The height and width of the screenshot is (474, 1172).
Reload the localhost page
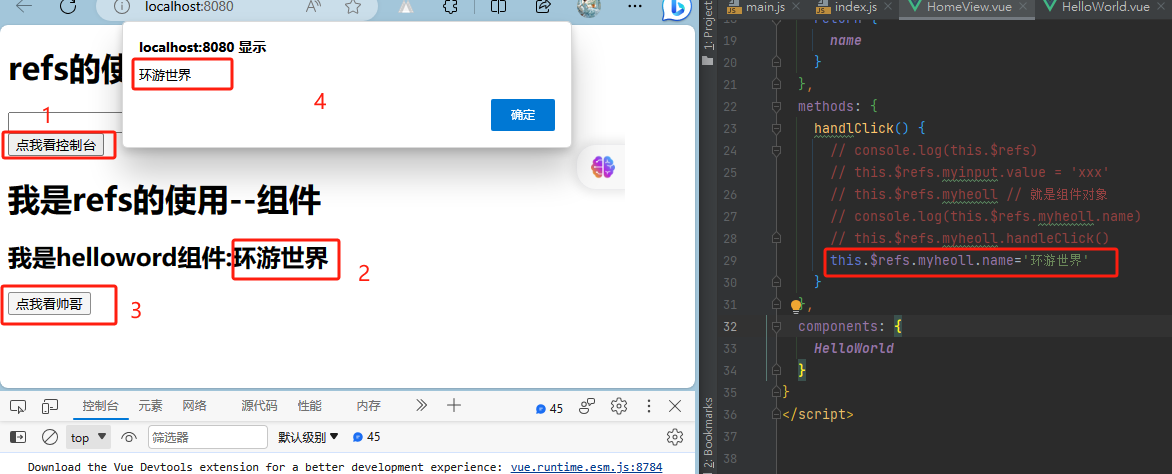pos(68,7)
